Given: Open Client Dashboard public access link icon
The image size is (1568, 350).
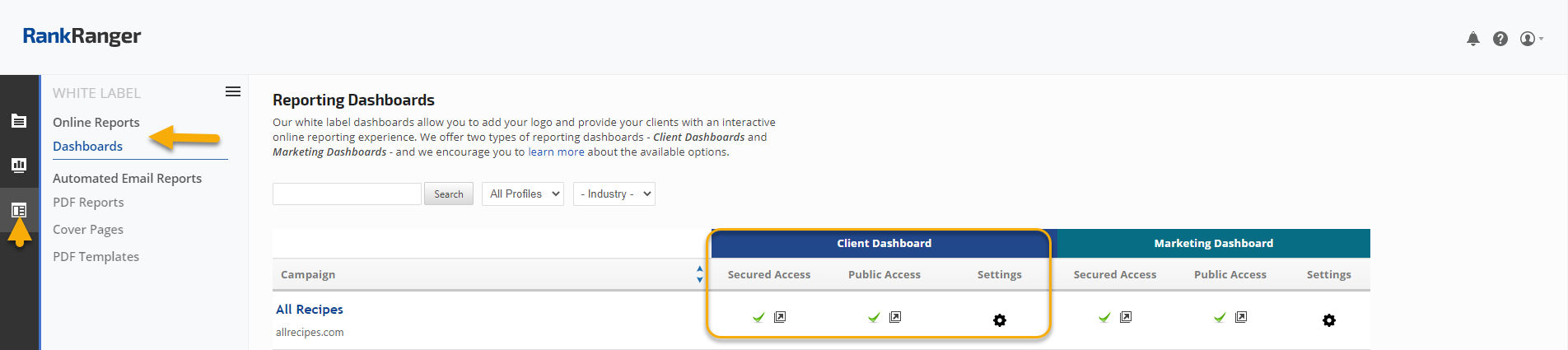Looking at the screenshot, I should 895,317.
